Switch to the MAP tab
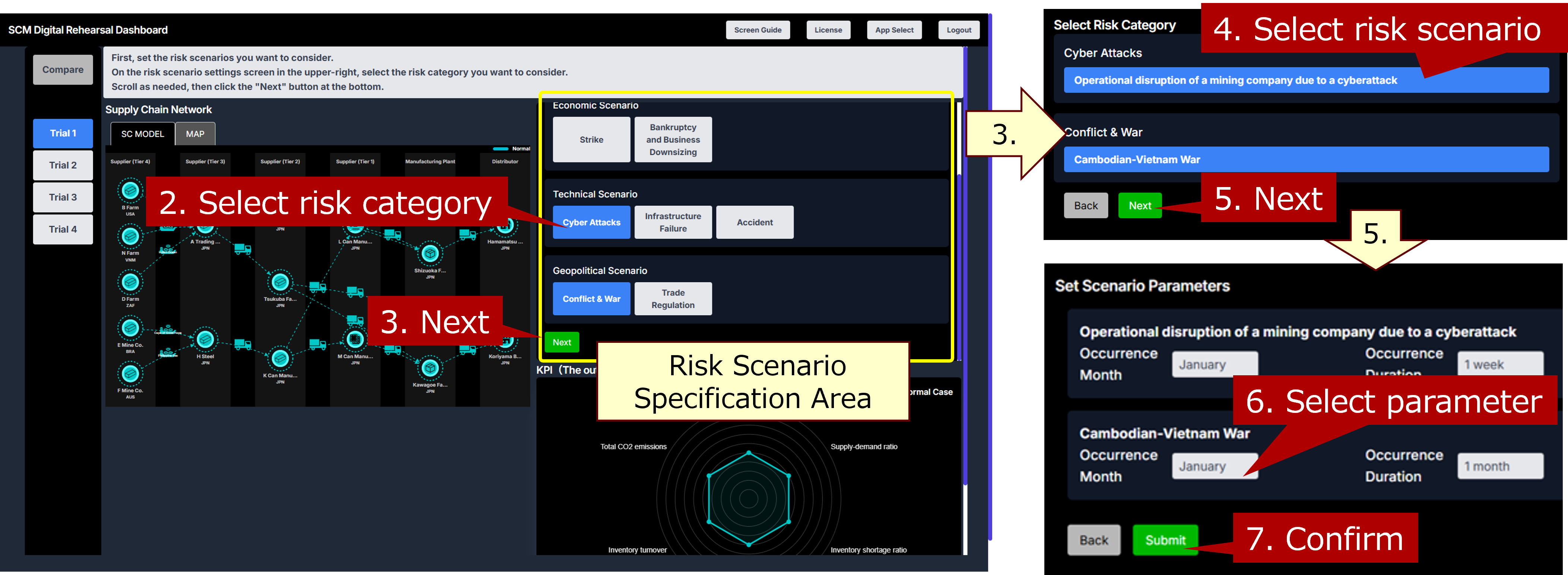 [x=195, y=134]
